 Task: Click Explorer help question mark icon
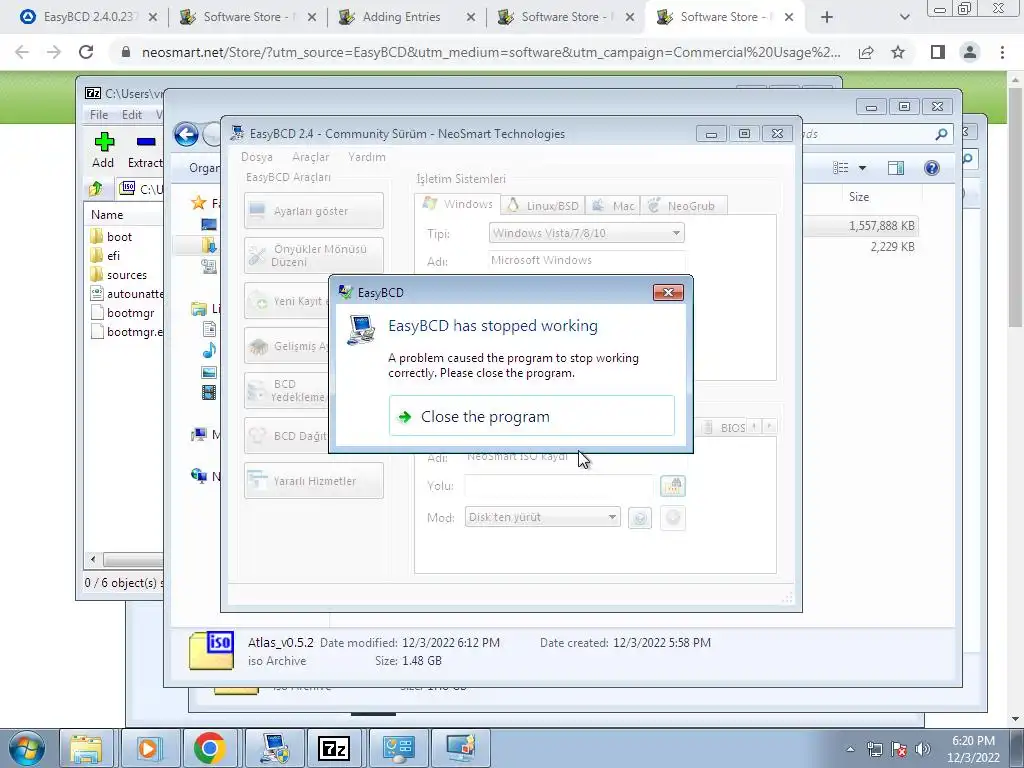point(932,168)
